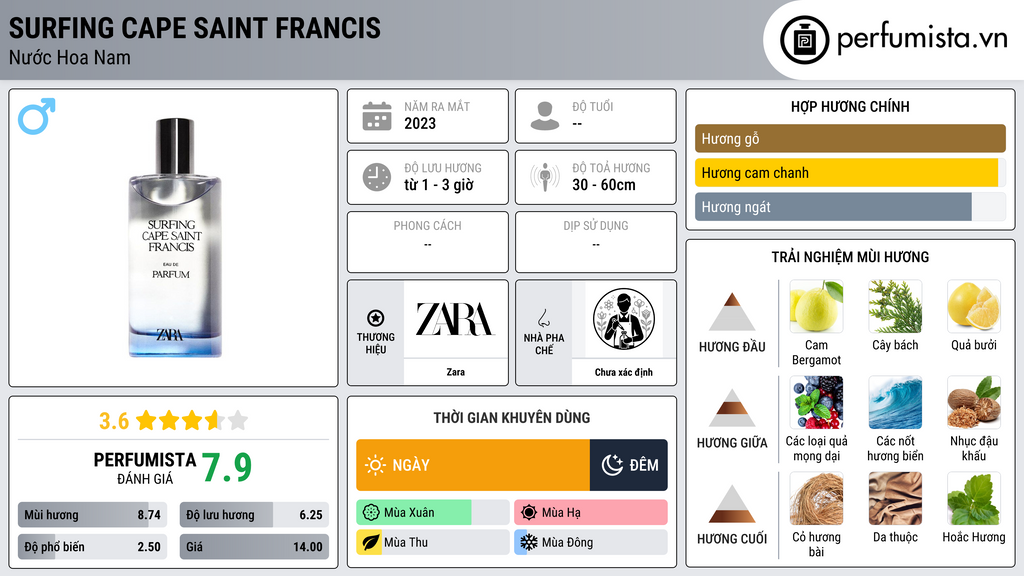1024x576 pixels.
Task: Click the flower icon for Mùa Xuân
Action: (x=371, y=513)
